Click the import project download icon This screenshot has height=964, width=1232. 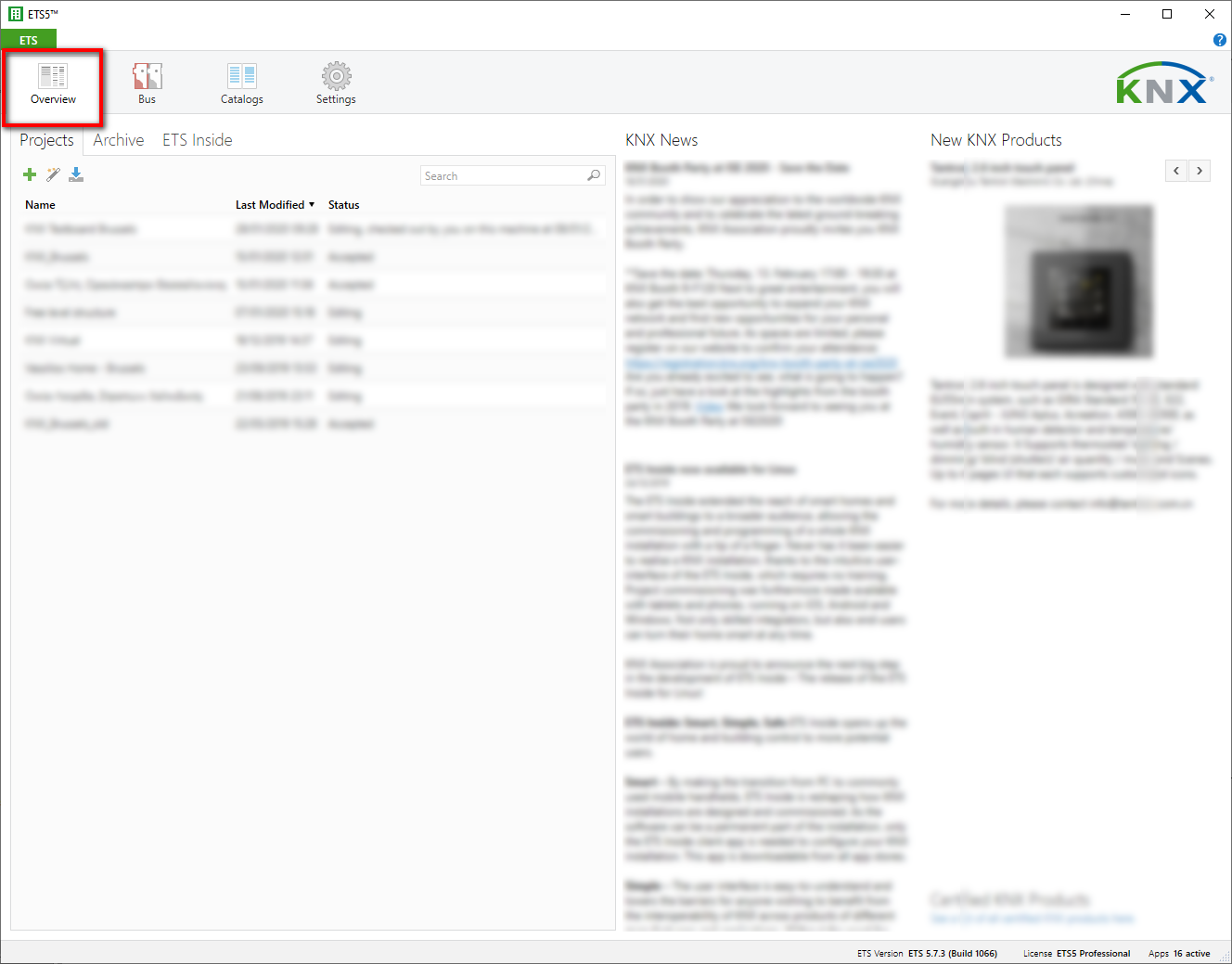(76, 174)
